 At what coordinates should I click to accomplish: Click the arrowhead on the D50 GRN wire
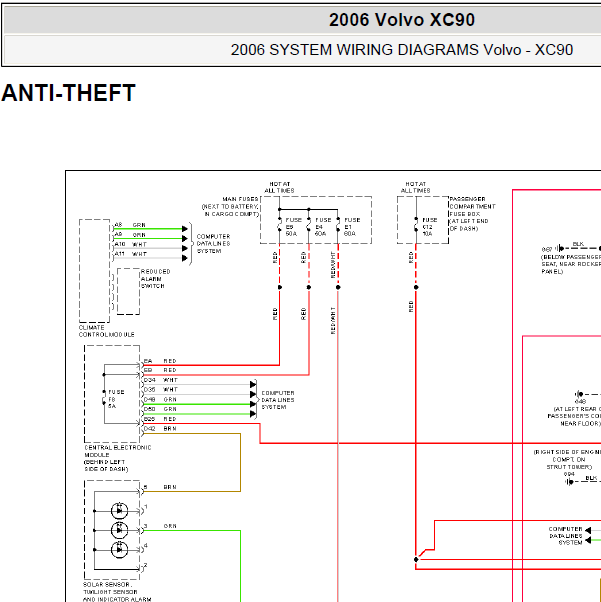point(253,414)
